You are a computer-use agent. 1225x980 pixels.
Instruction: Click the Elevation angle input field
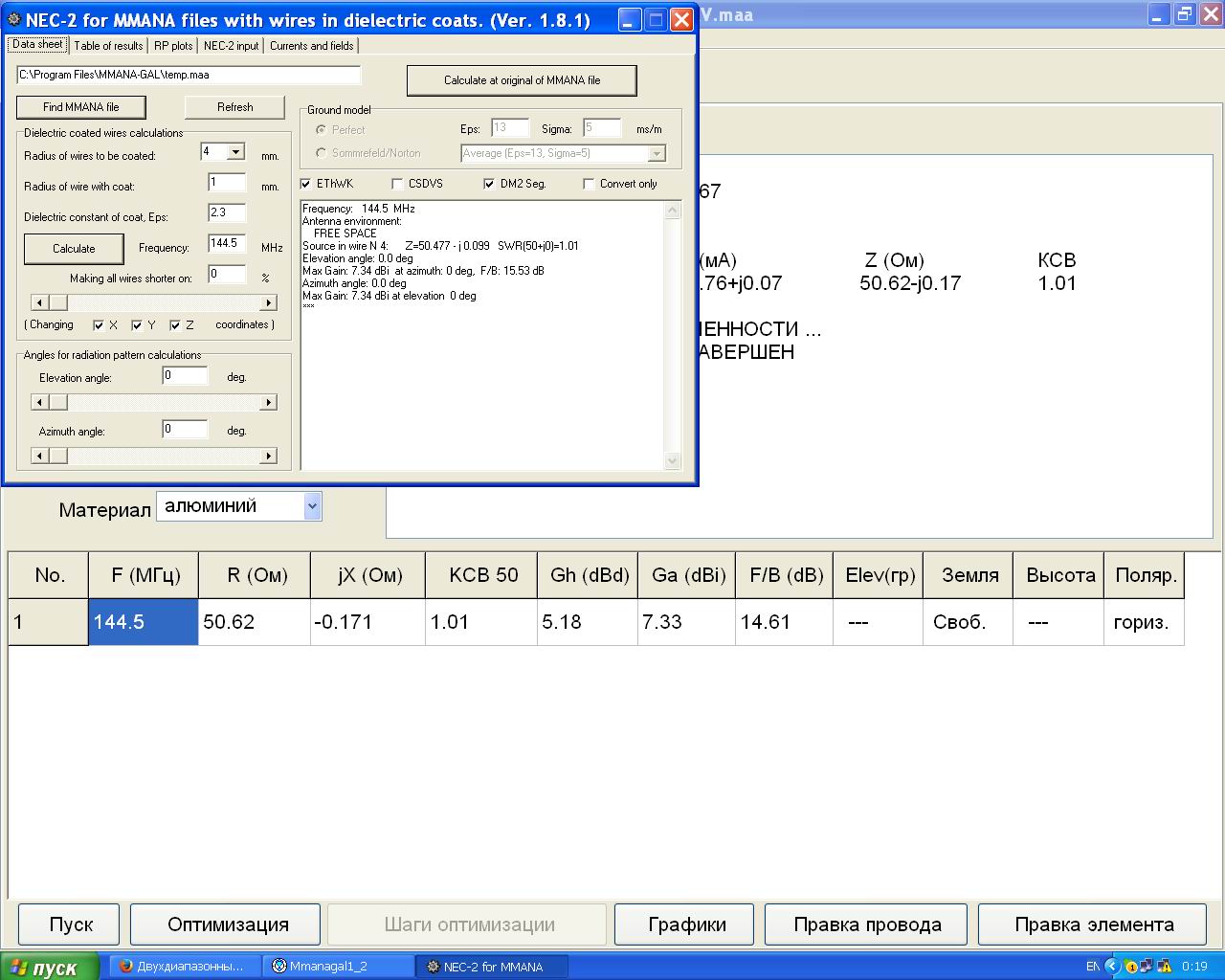(x=185, y=376)
